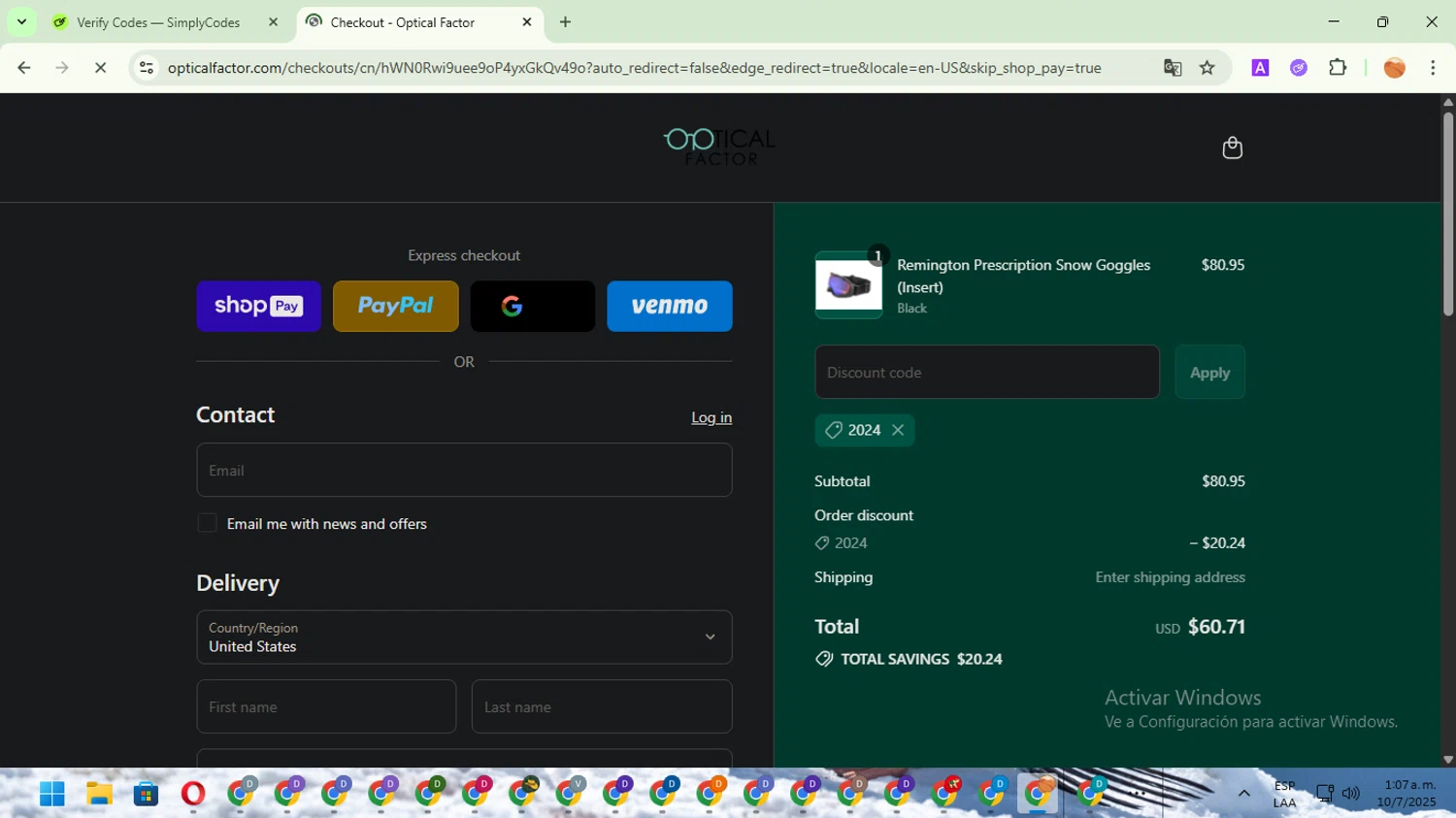1456x818 pixels.
Task: Open the purple circular extension icon
Action: point(1299,68)
